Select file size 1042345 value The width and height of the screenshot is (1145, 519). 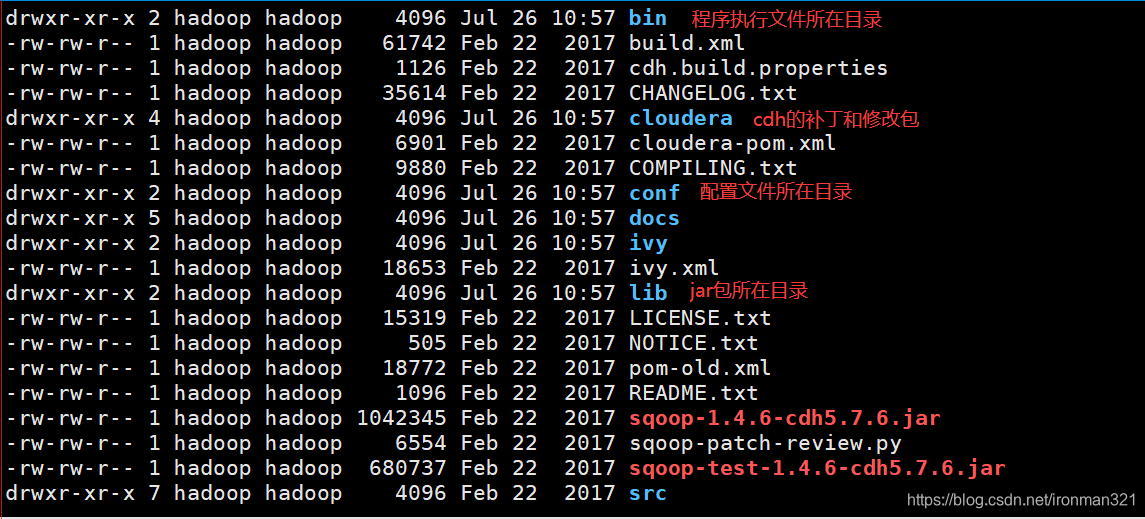(402, 419)
